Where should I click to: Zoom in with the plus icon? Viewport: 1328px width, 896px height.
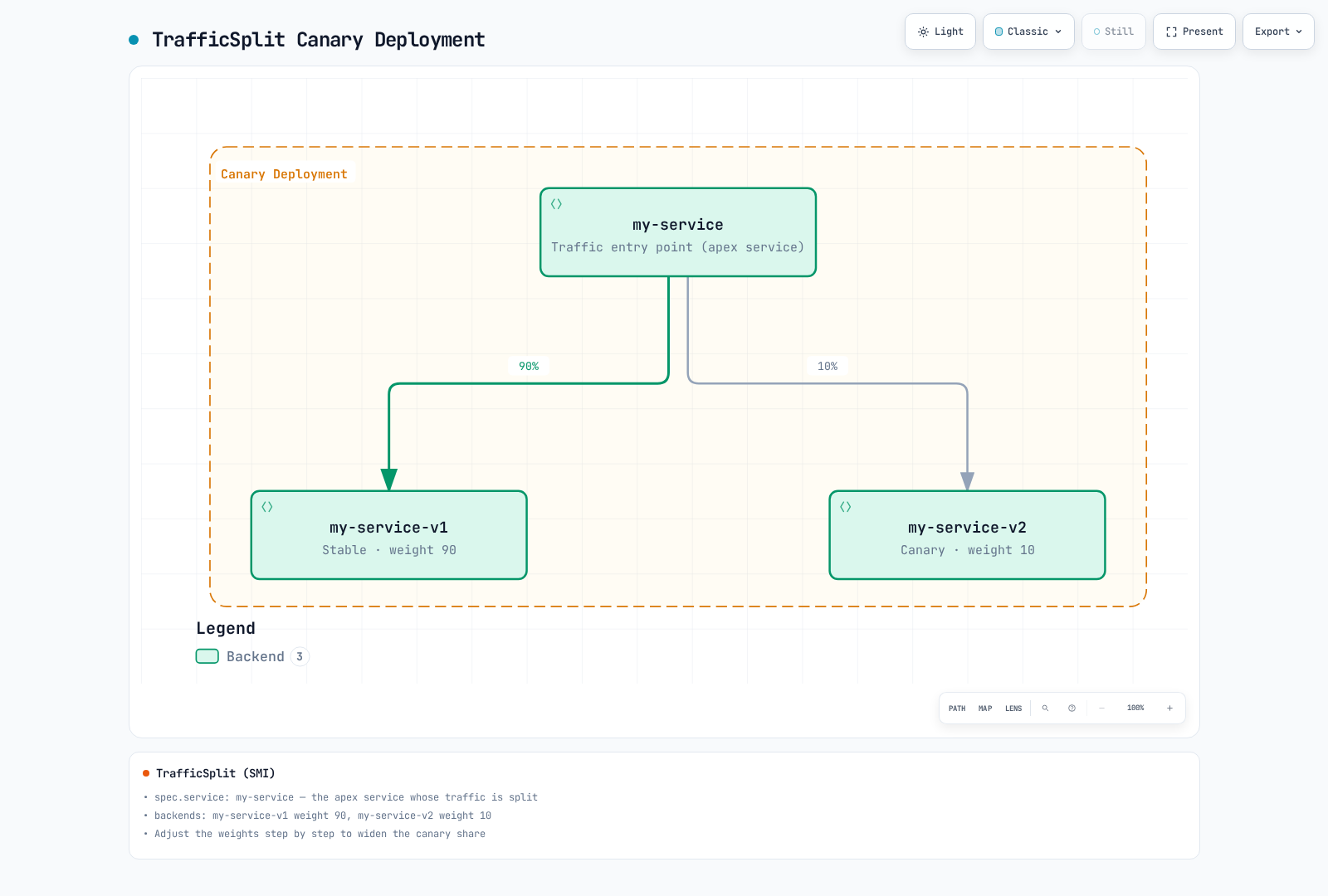click(1169, 709)
